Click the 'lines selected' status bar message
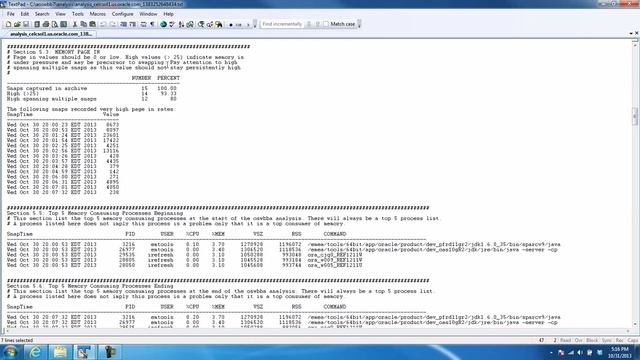This screenshot has width=640, height=360. pos(17,340)
